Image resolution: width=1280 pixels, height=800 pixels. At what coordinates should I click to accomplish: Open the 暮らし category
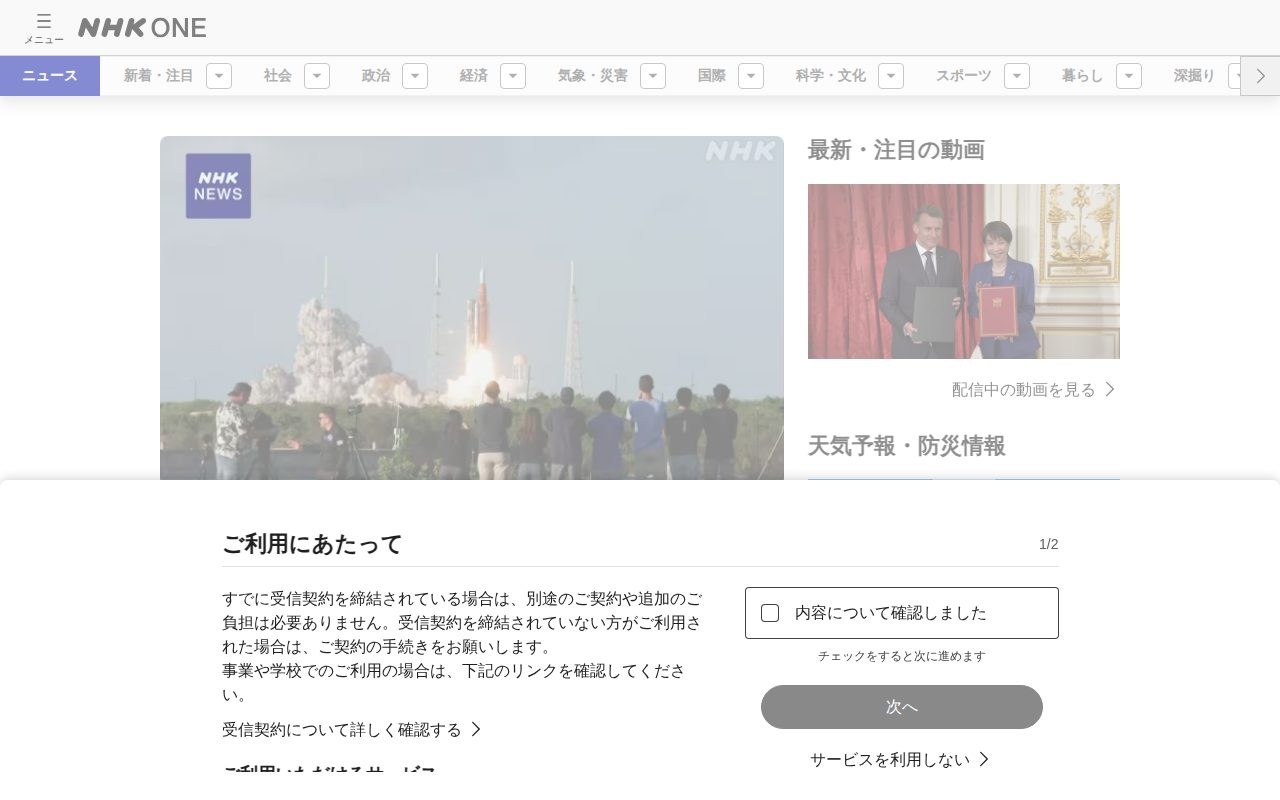pos(1082,76)
